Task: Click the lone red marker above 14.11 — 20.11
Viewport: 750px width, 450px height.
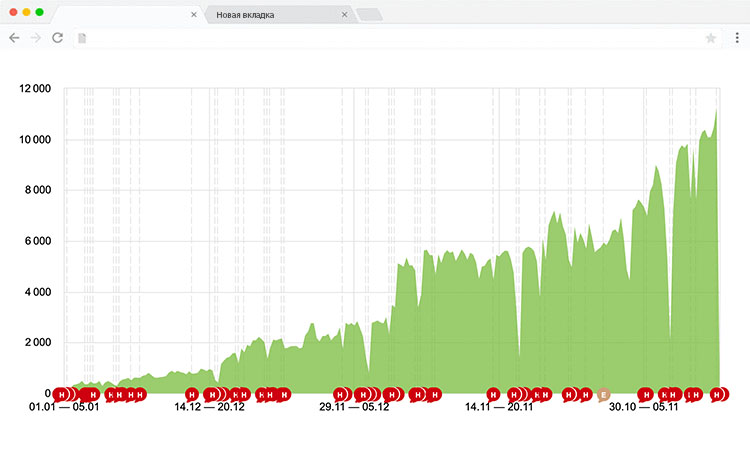Action: [493, 394]
